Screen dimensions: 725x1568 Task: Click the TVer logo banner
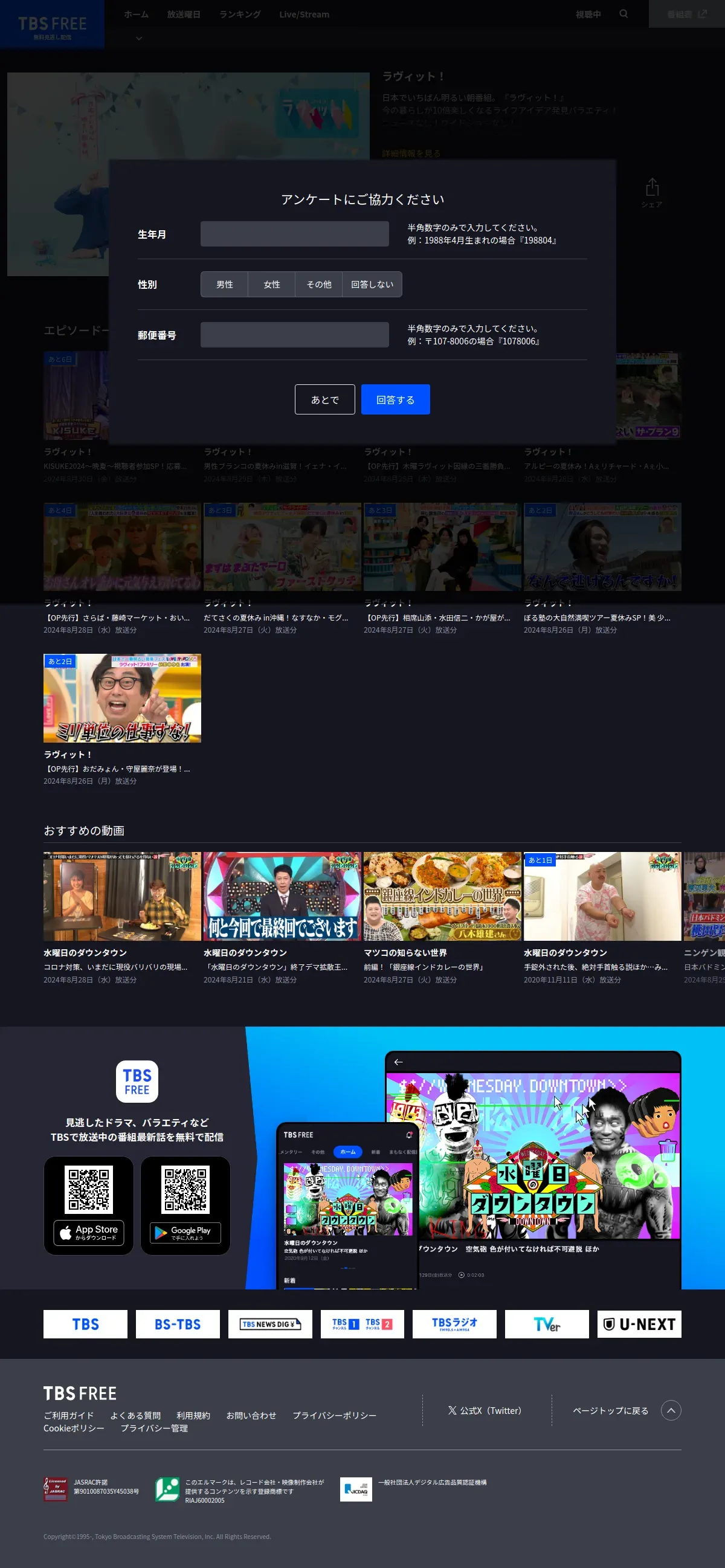click(547, 1324)
